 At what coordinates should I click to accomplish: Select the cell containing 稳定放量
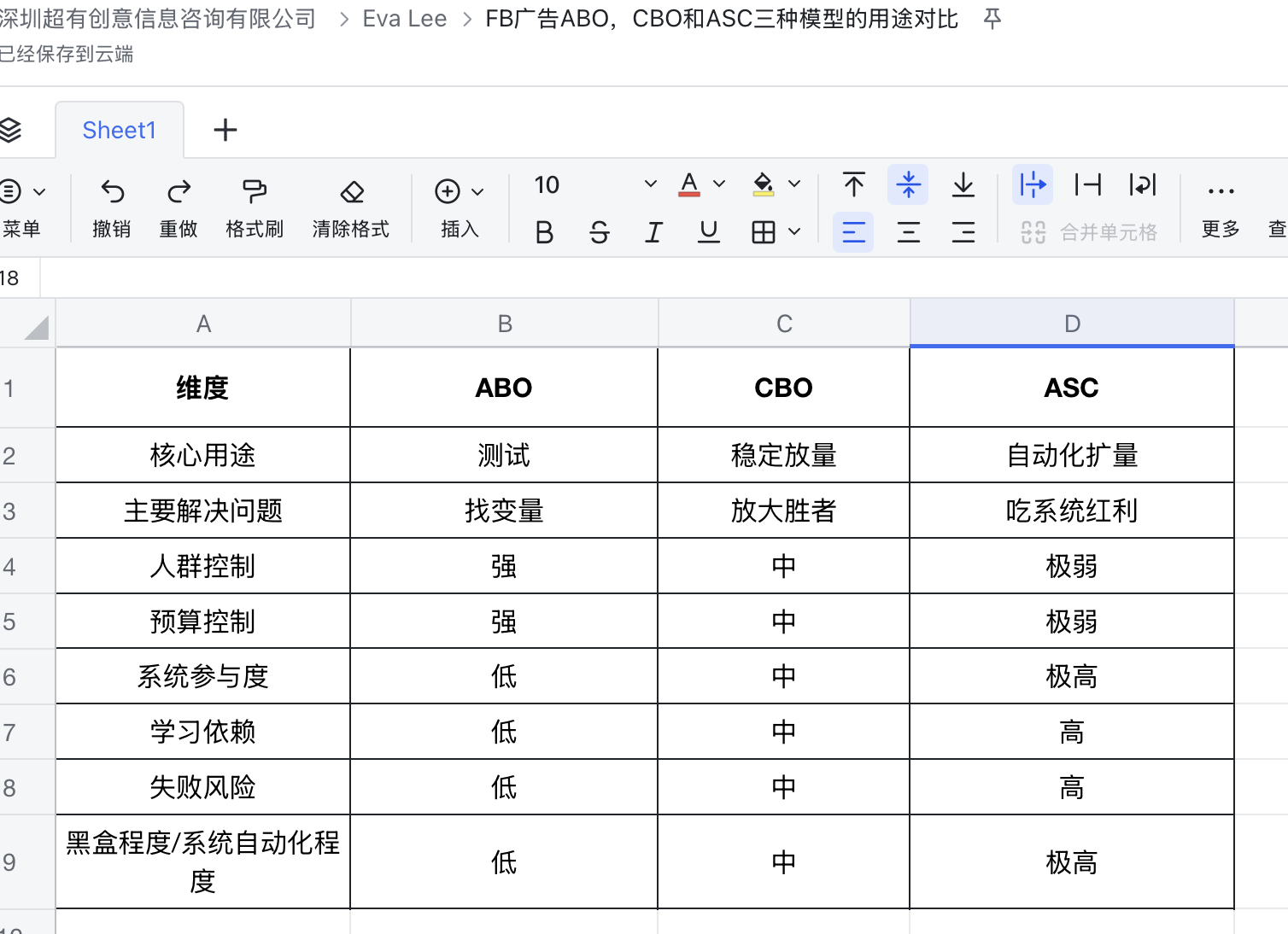[783, 455]
